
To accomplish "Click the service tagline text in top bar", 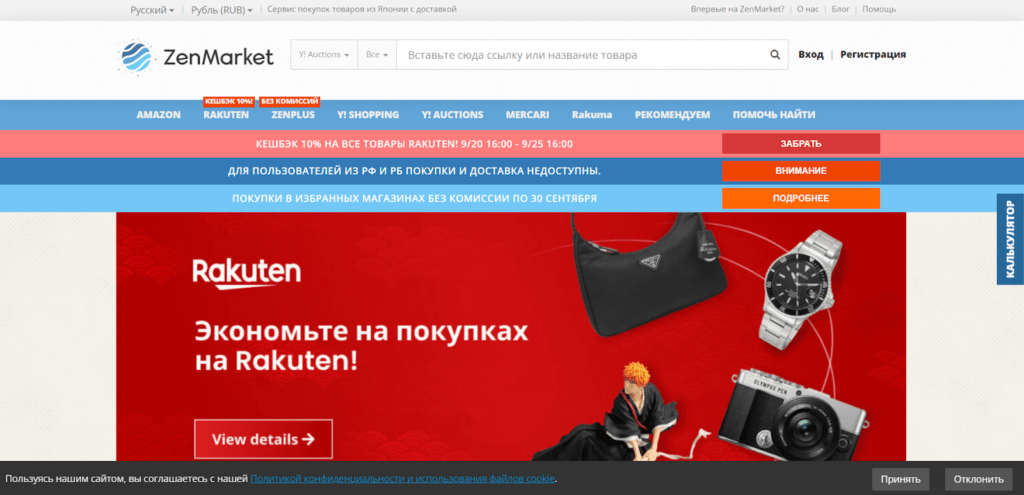I will point(362,9).
